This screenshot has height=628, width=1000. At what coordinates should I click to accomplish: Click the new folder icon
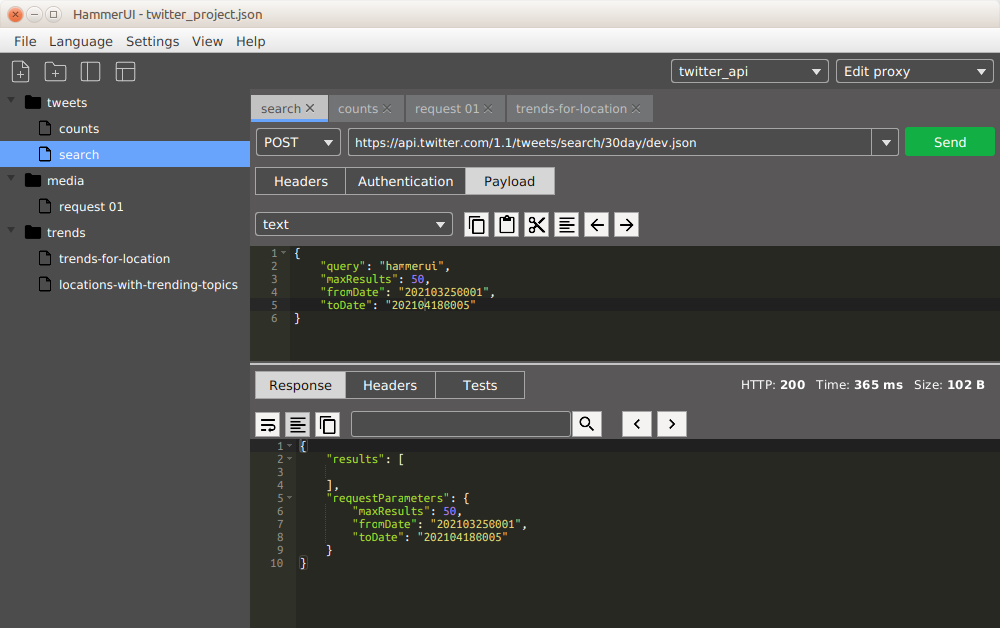click(x=55, y=71)
